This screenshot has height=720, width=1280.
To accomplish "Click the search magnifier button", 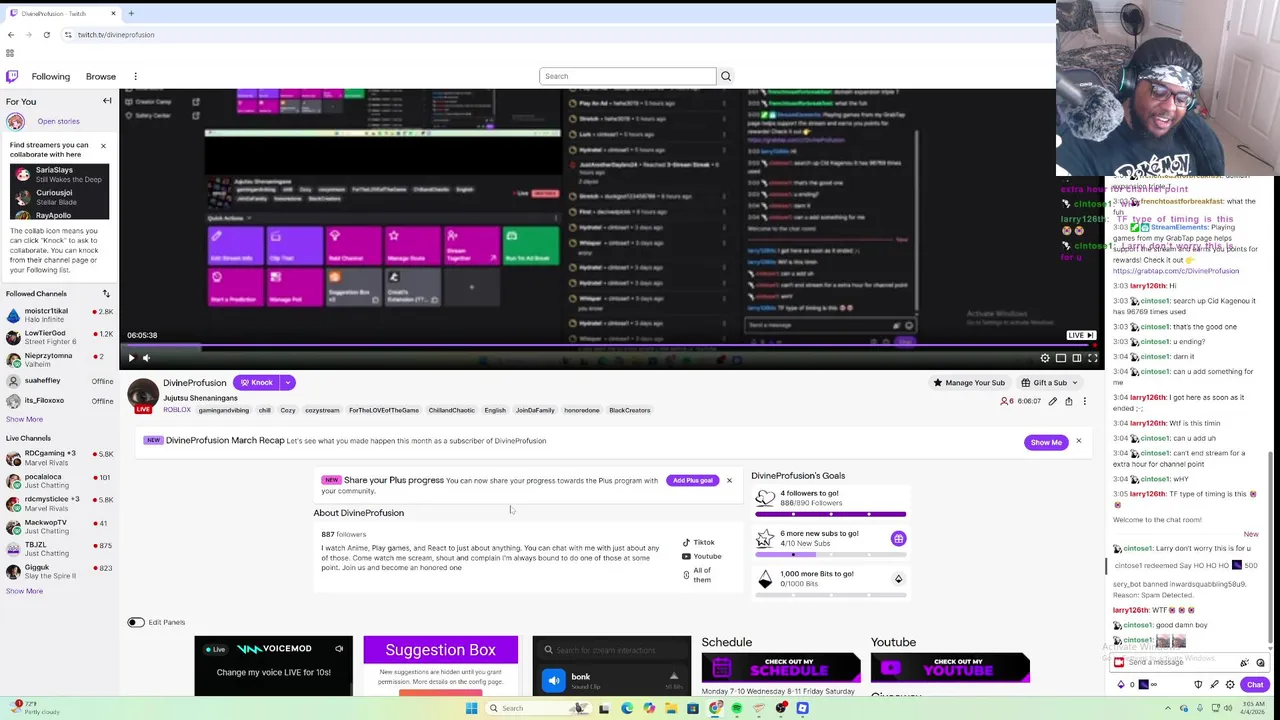I will coord(726,76).
